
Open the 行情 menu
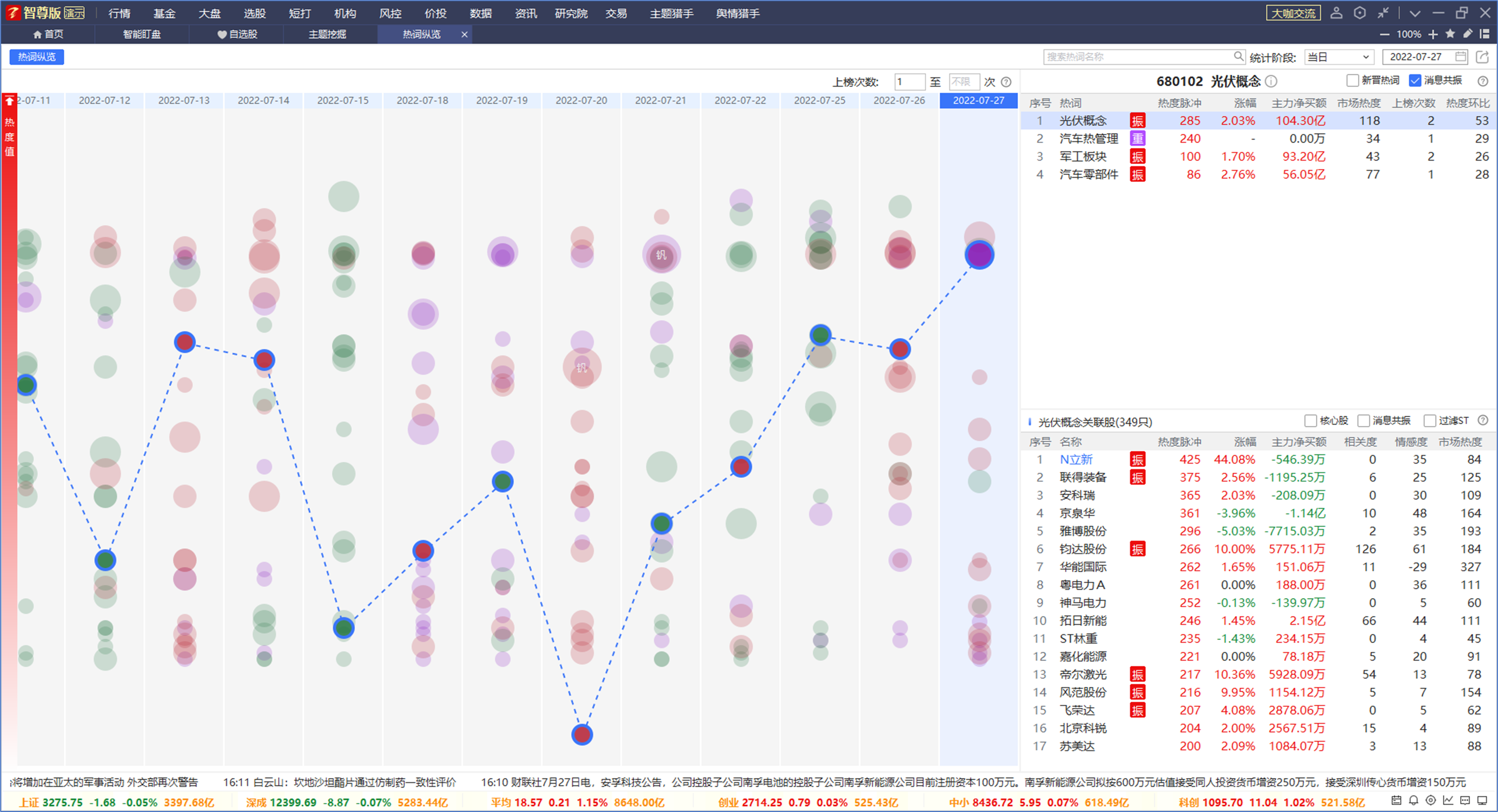click(x=119, y=13)
